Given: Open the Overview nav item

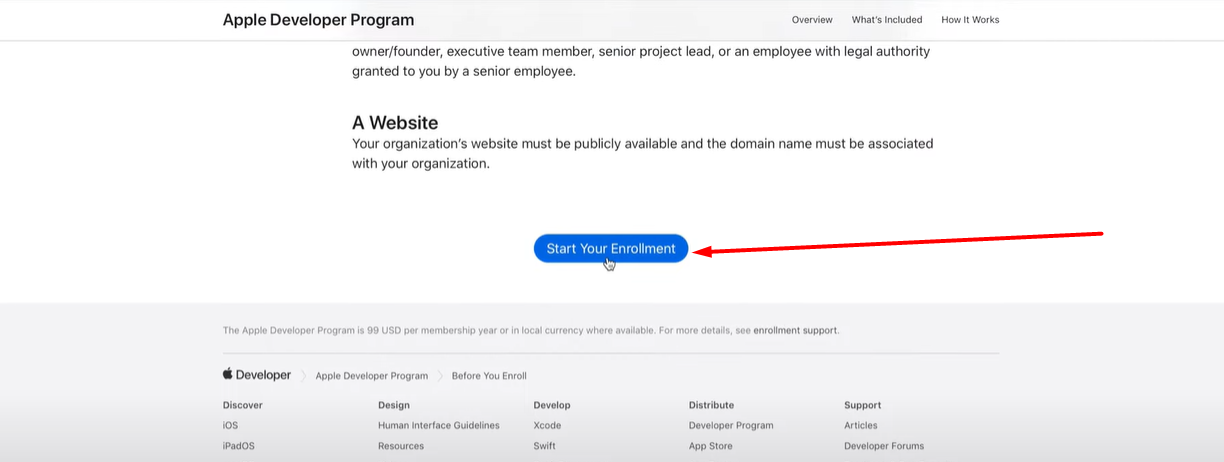Looking at the screenshot, I should tap(812, 20).
